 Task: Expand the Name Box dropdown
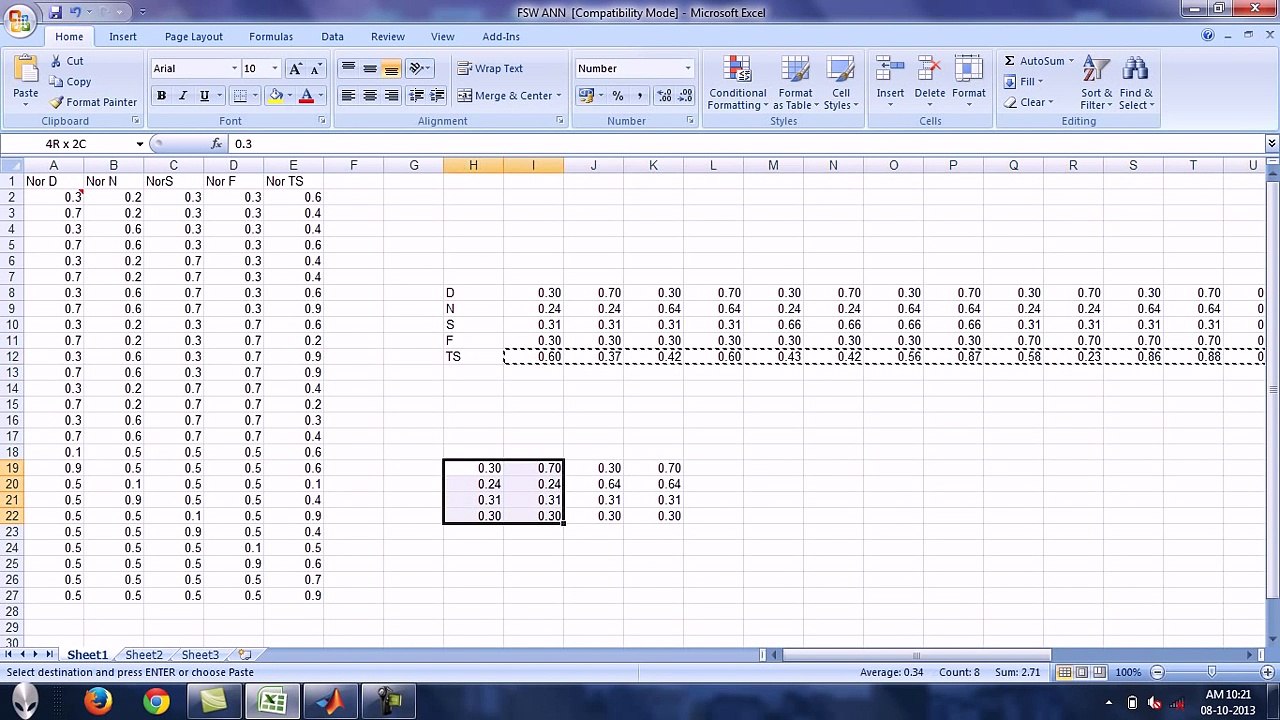(x=139, y=144)
